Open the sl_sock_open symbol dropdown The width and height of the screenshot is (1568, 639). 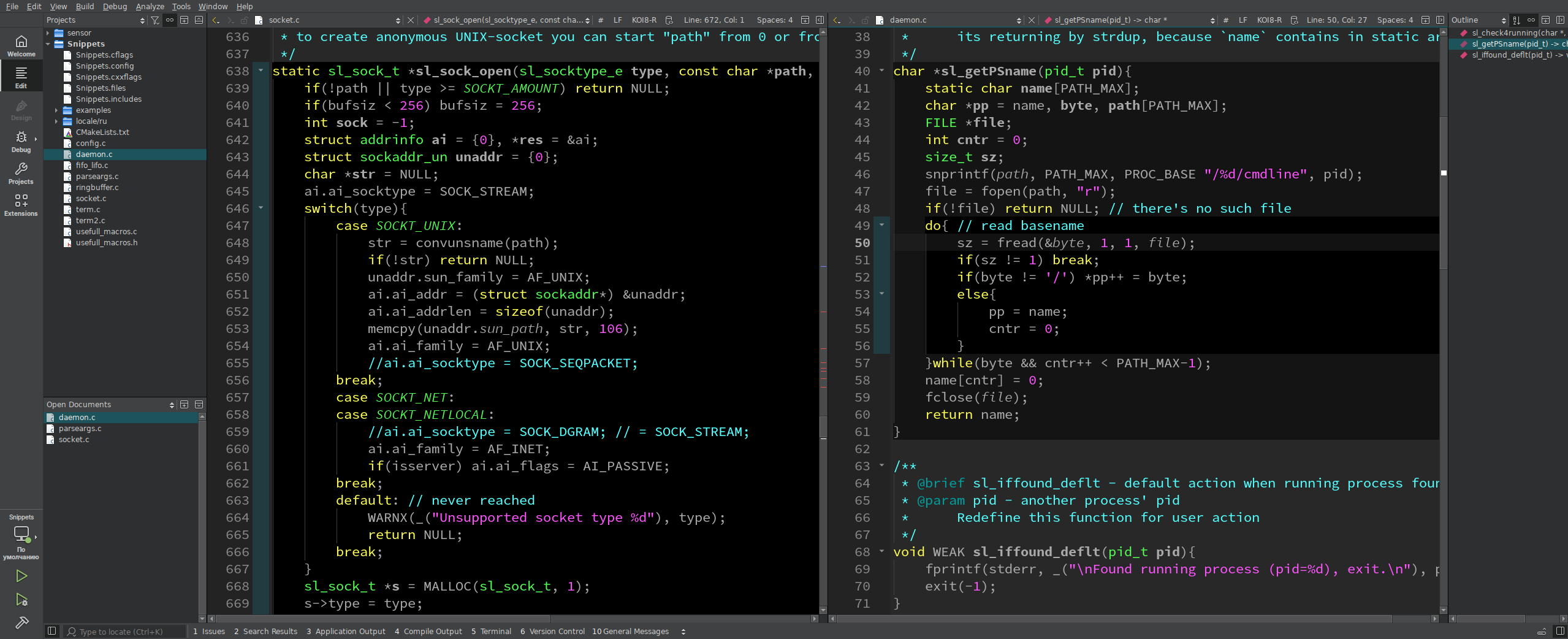pyautogui.click(x=509, y=20)
